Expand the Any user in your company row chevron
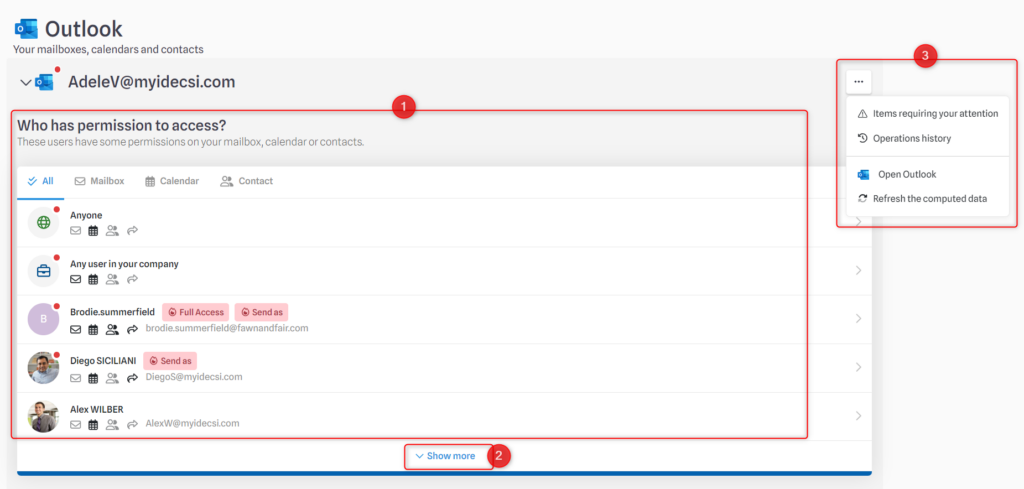The image size is (1024, 489). click(859, 270)
